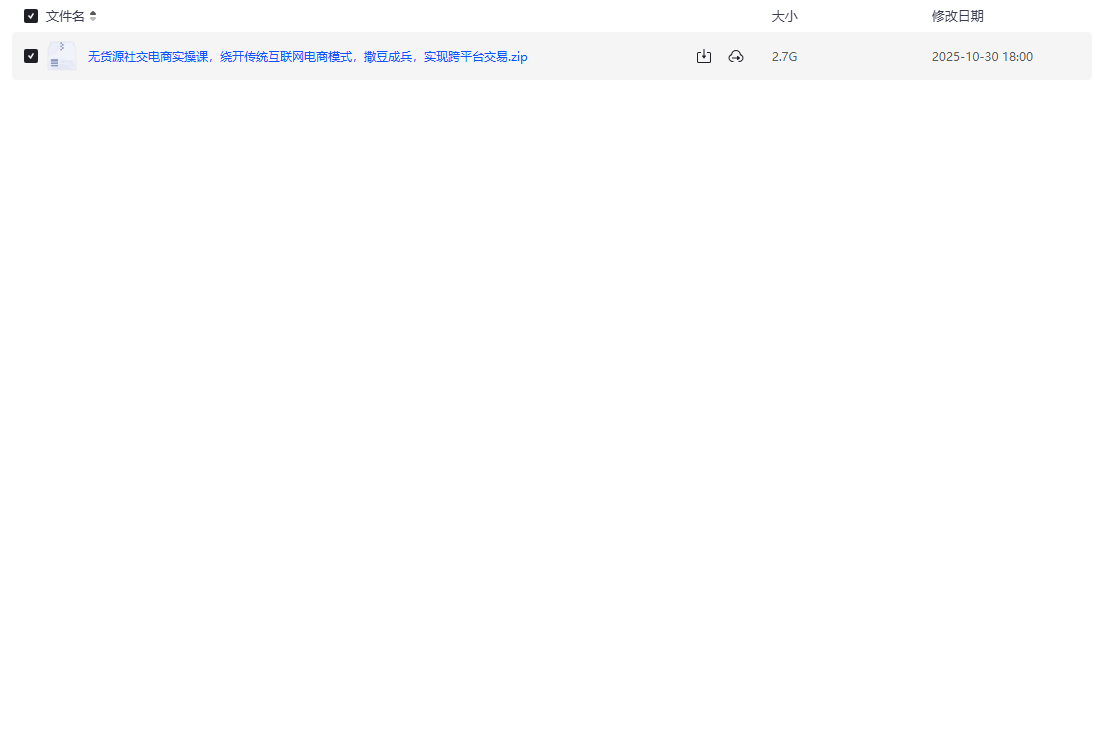Click row blank space between filename and download icon
This screenshot has width=1102, height=751.
pyautogui.click(x=610, y=57)
